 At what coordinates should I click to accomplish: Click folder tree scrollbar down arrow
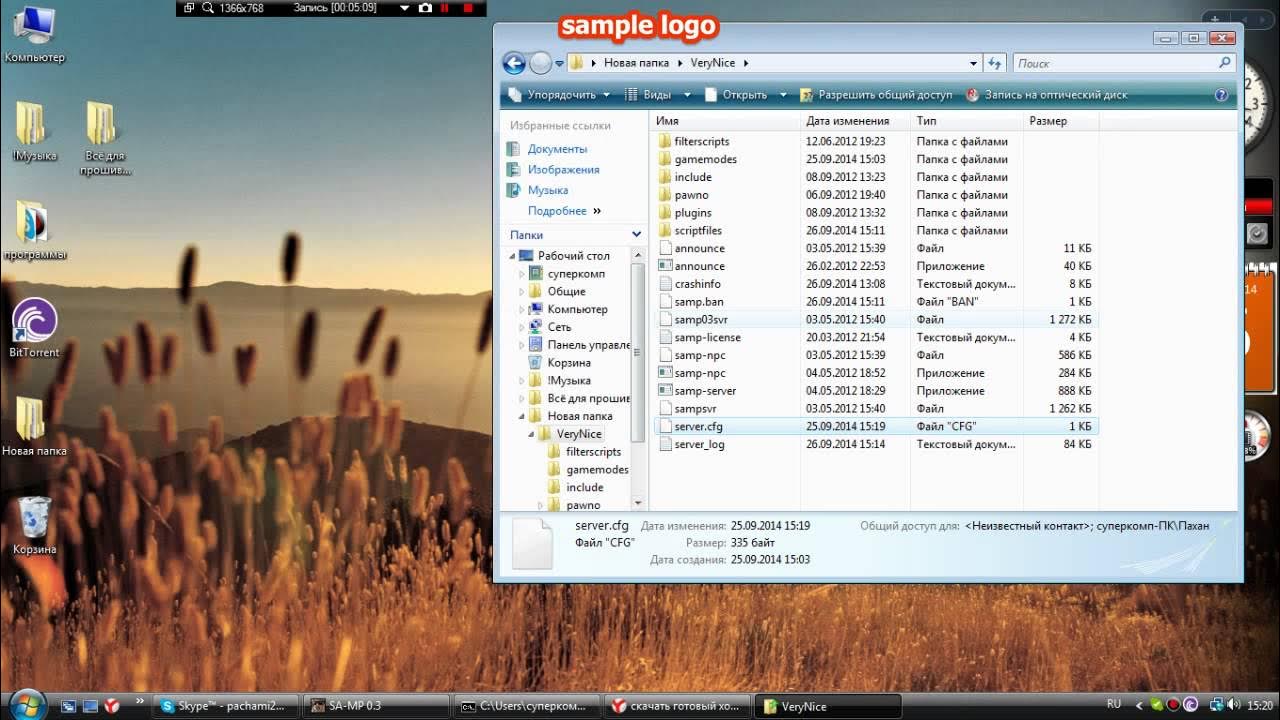(639, 501)
